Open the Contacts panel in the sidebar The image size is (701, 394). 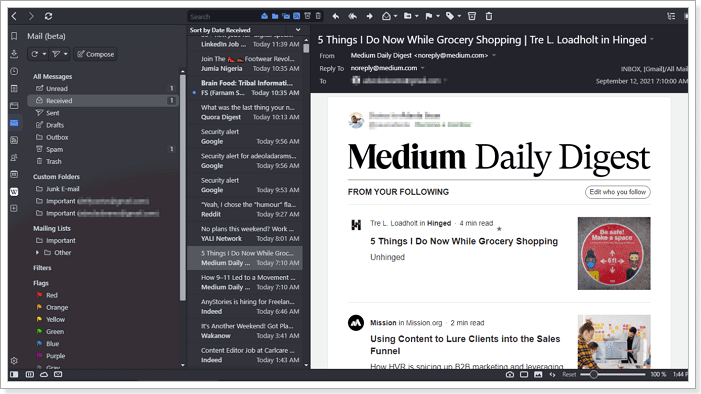point(14,157)
